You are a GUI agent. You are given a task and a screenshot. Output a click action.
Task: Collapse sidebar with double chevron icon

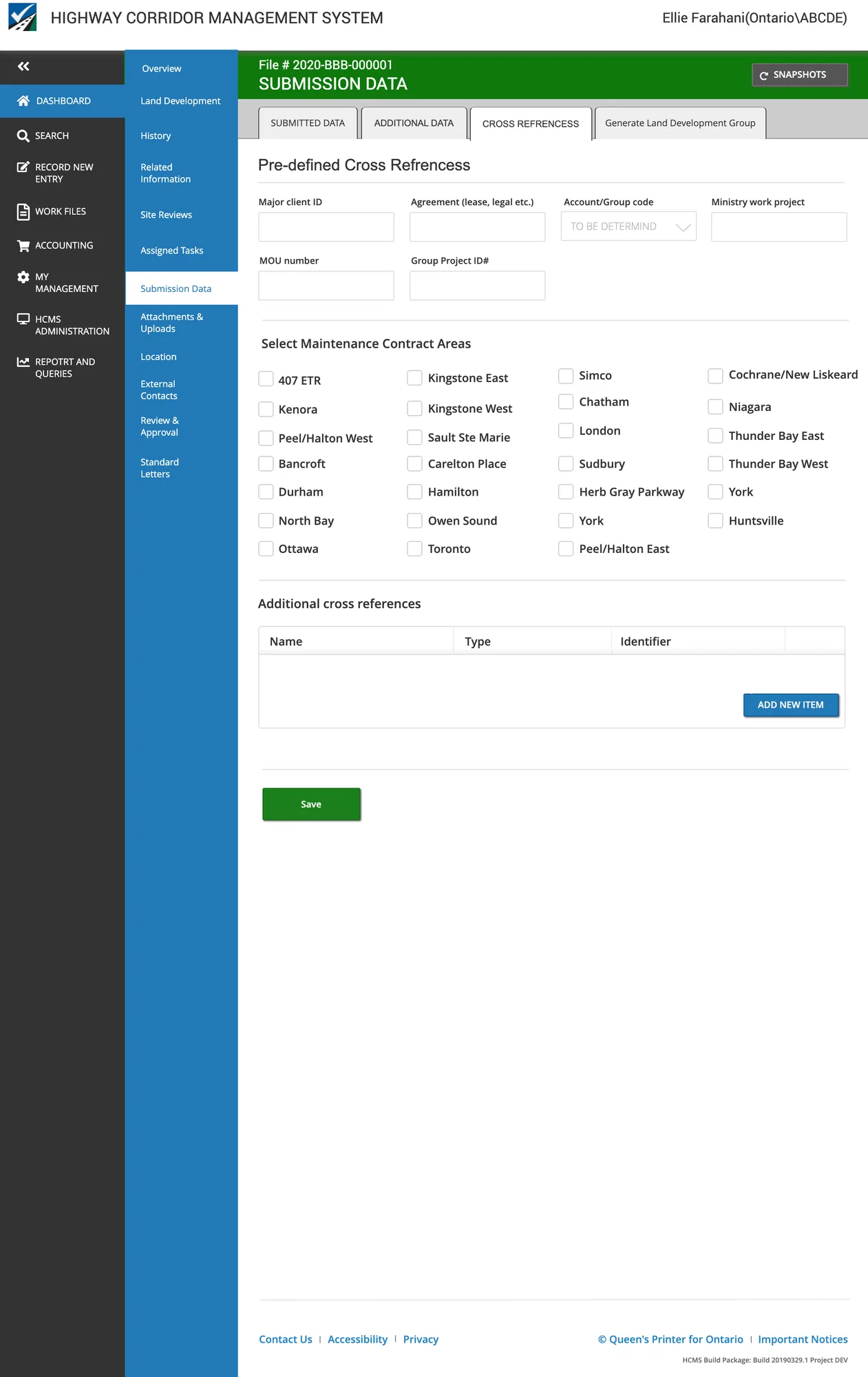(23, 67)
